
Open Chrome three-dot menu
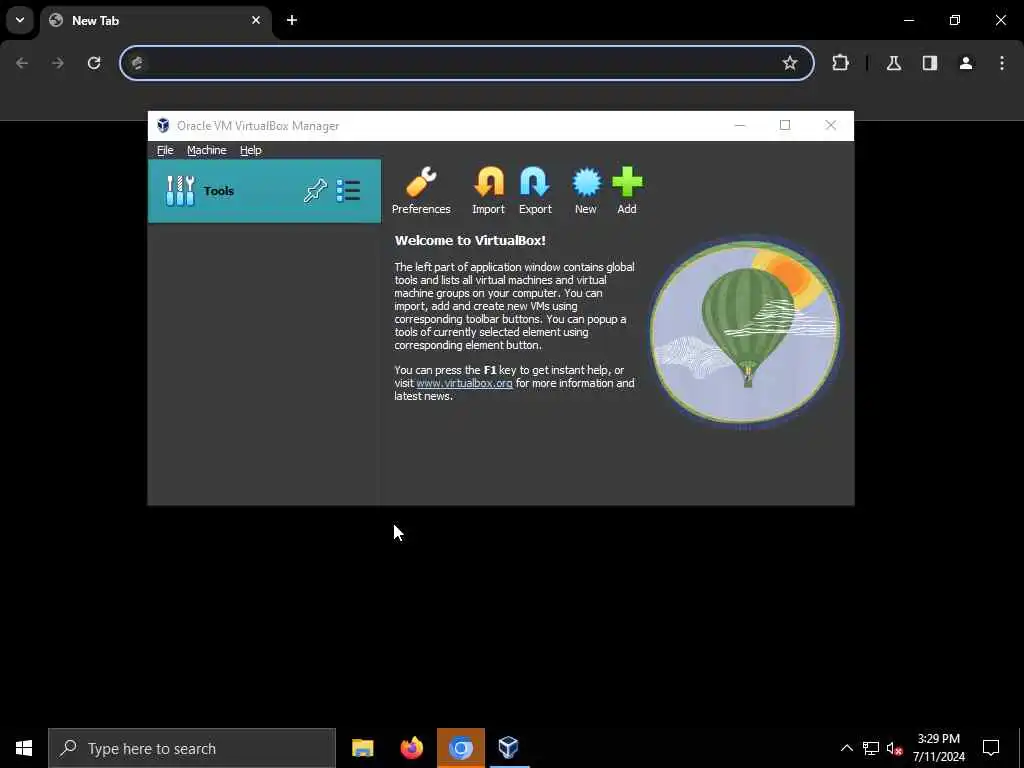[x=1002, y=63]
